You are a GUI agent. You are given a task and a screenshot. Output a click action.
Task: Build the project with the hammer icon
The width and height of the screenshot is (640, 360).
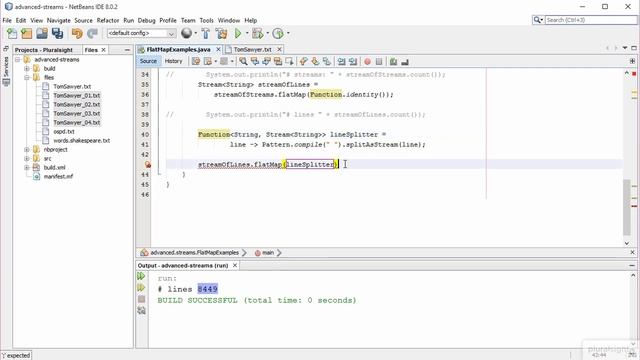pyautogui.click(x=205, y=33)
